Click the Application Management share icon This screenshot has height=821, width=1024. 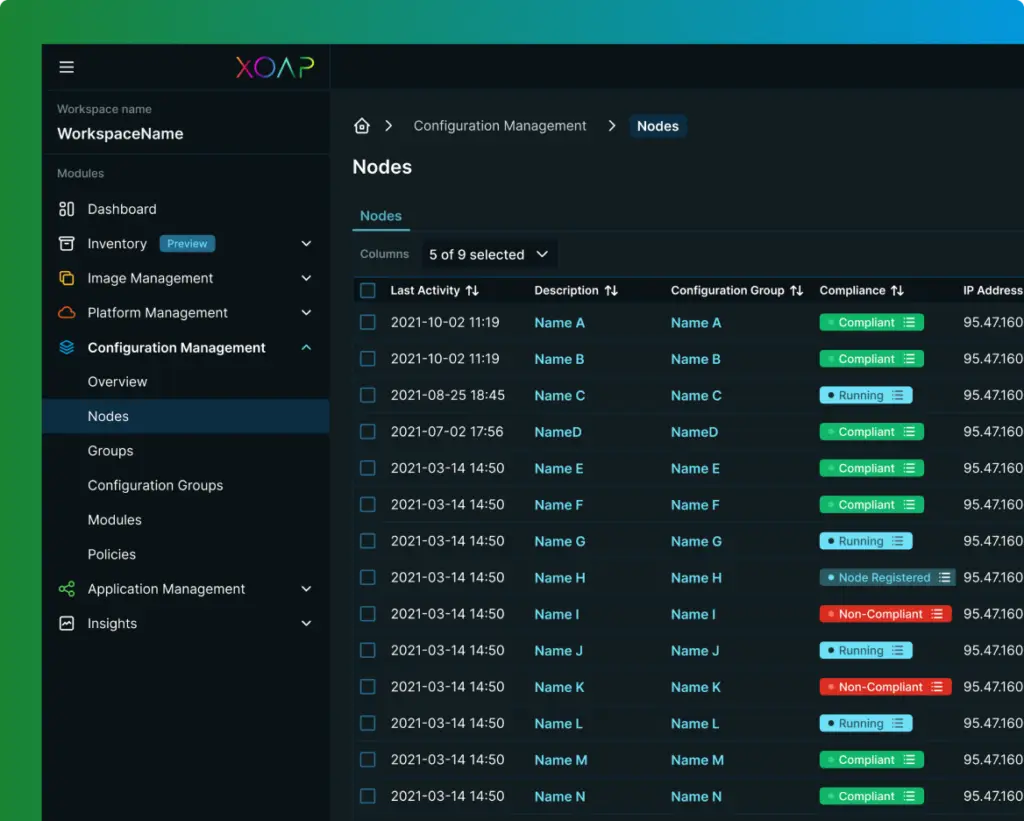point(66,589)
